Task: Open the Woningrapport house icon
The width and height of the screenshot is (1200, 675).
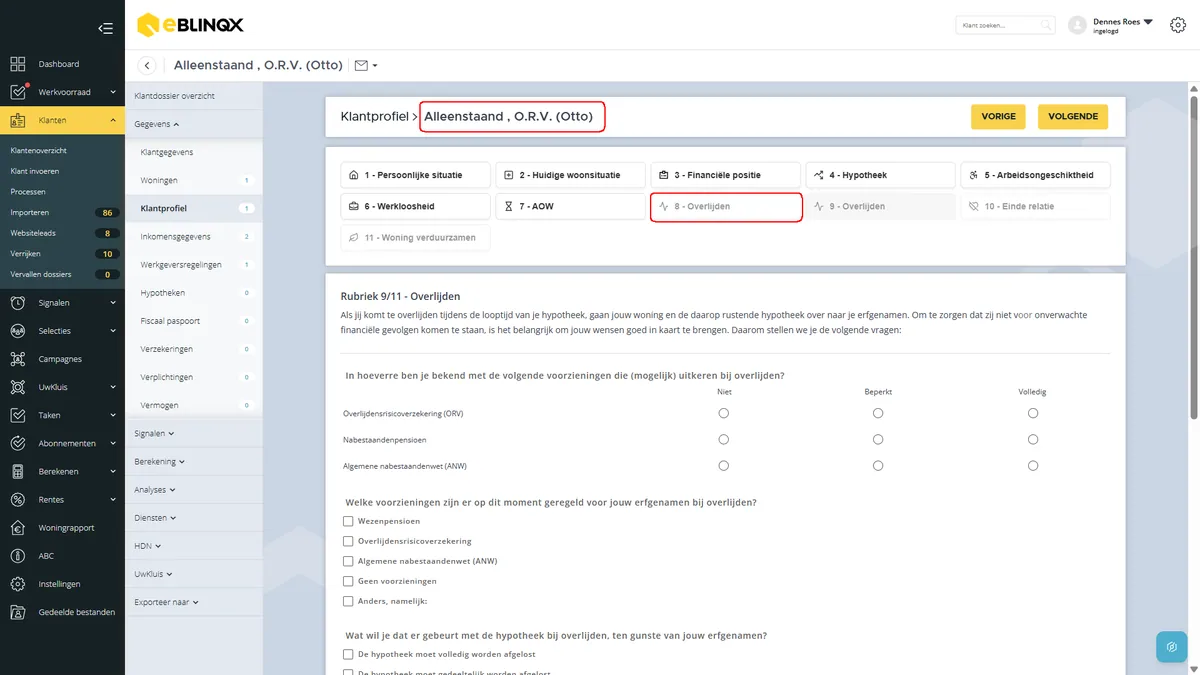Action: [x=18, y=528]
